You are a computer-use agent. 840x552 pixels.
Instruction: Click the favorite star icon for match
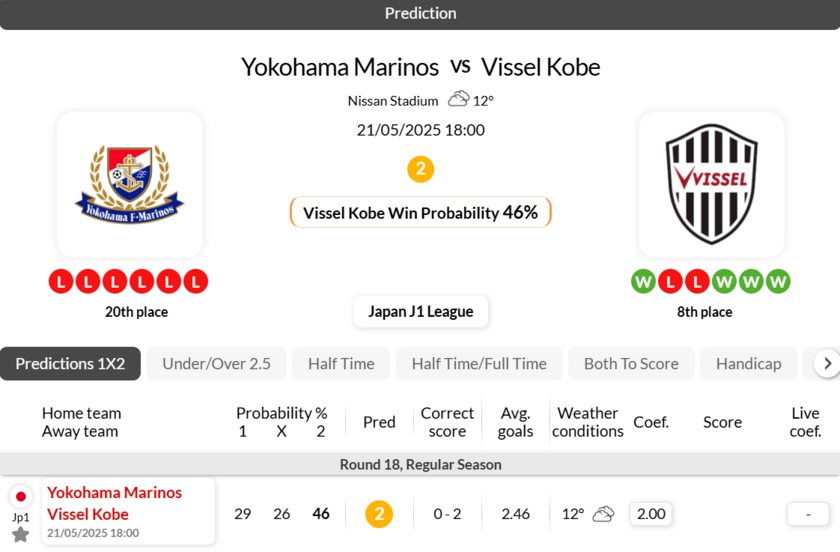pos(21,535)
